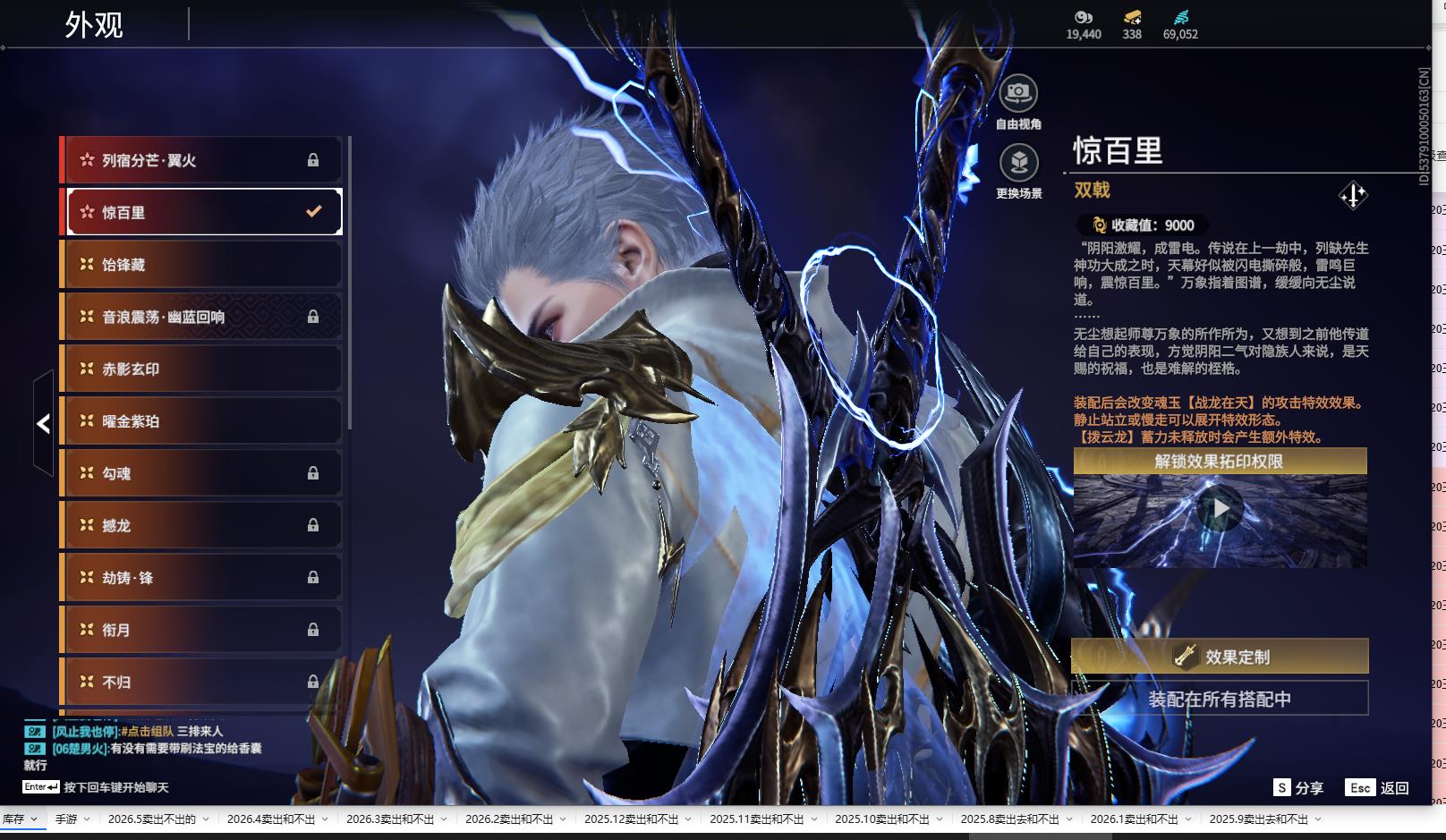Click the lock icon on 勾魂 row
This screenshot has width=1446, height=840.
pyautogui.click(x=313, y=473)
